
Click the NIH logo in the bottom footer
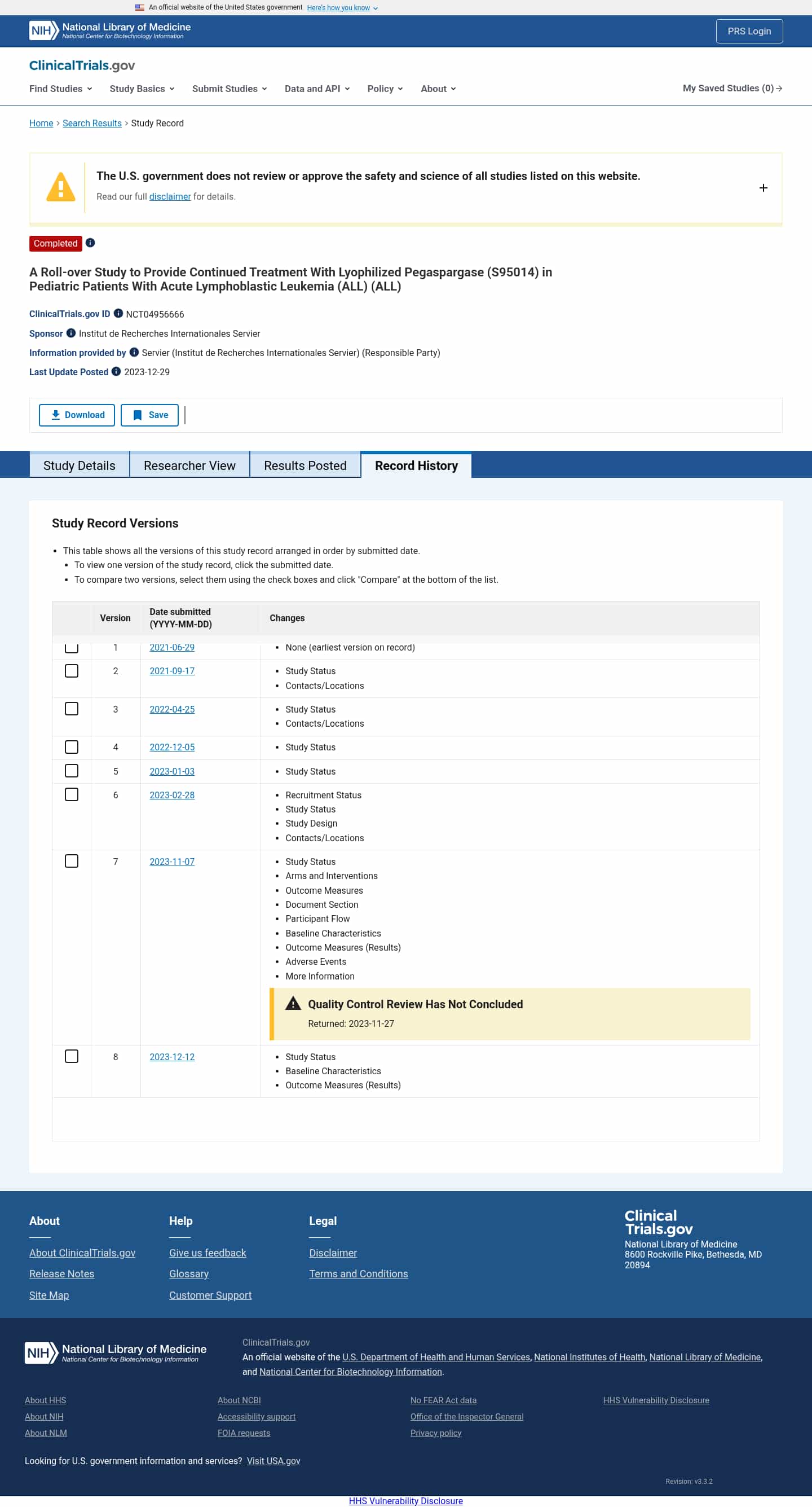tap(116, 1353)
